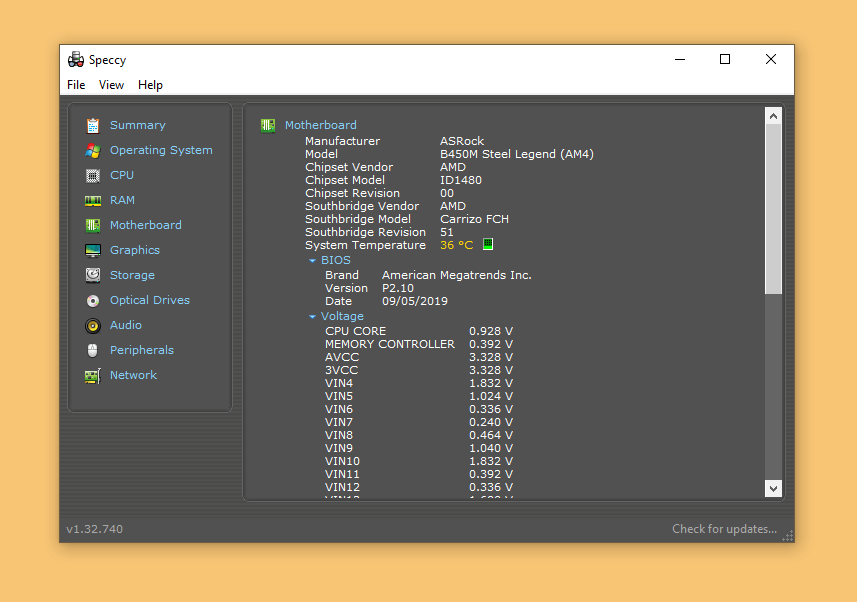
Task: Click the window resize grip corner
Action: click(x=788, y=536)
